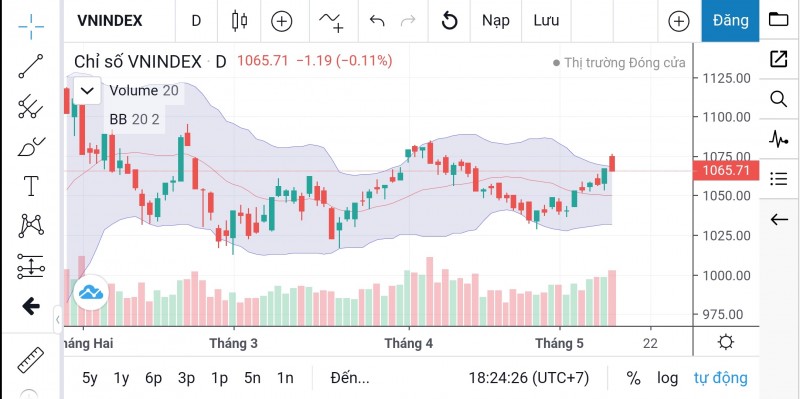Toggle the automatic scale option

pos(720,378)
